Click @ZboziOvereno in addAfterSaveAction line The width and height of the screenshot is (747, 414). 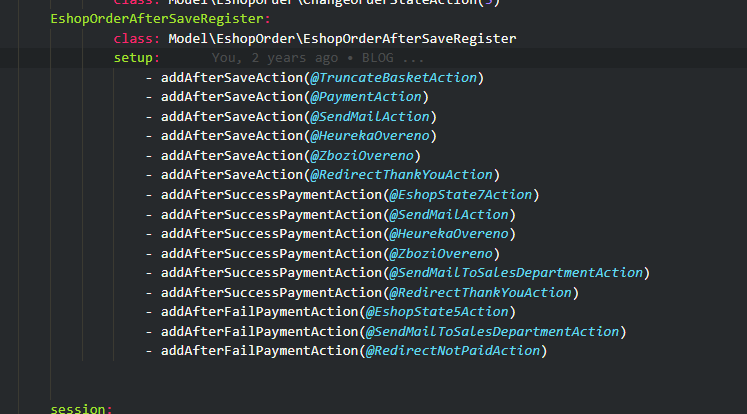[362, 156]
